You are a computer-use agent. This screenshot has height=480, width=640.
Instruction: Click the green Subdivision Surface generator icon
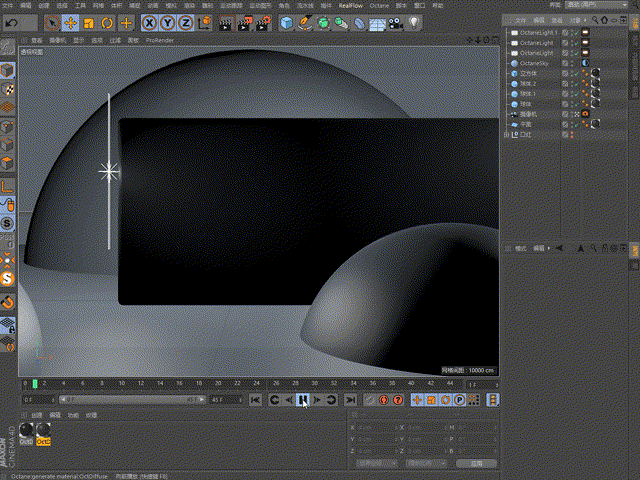click(x=323, y=23)
